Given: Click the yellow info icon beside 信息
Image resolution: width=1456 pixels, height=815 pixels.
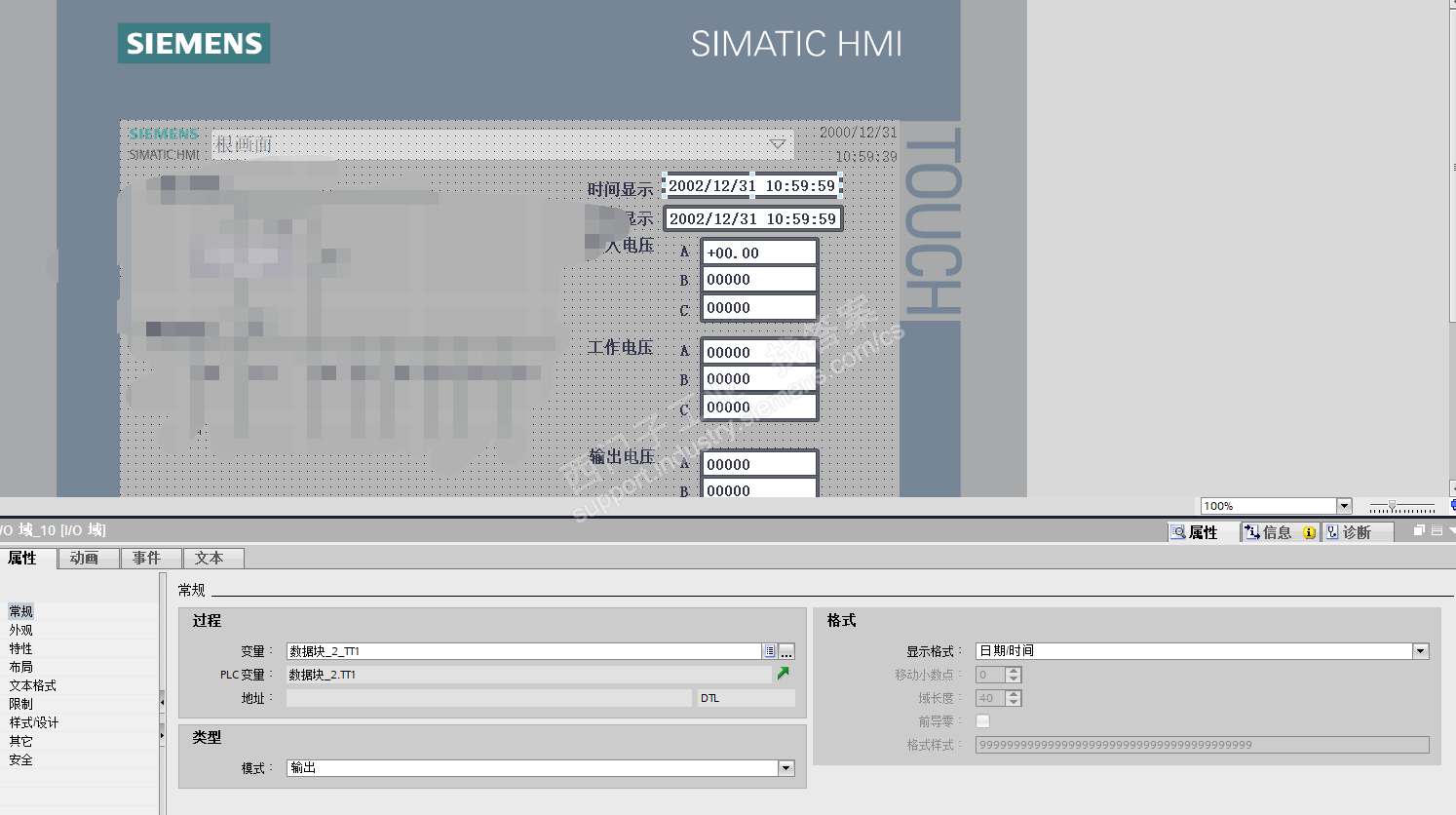Looking at the screenshot, I should tap(1309, 532).
